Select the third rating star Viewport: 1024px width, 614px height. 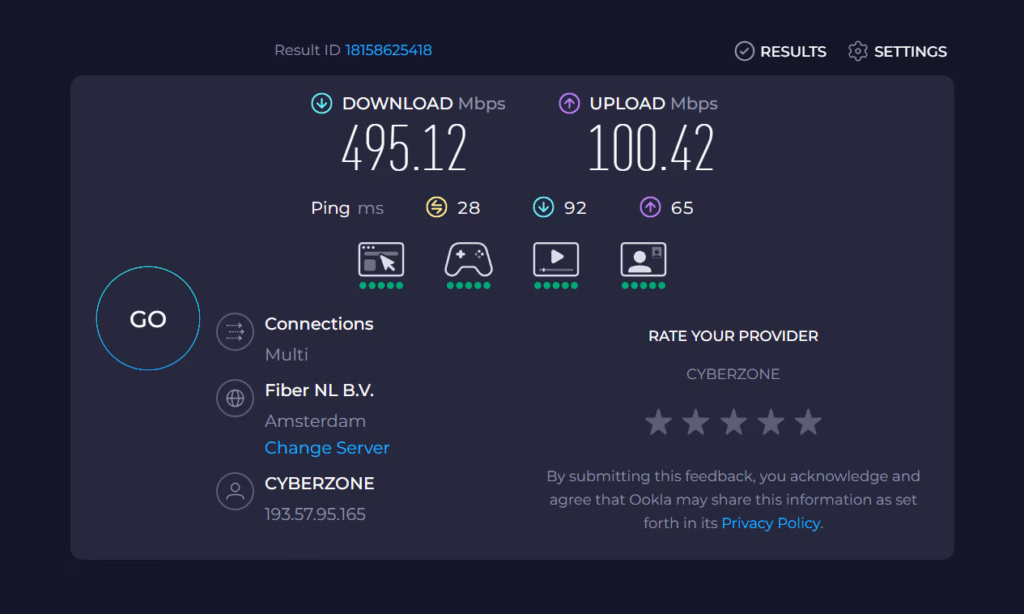733,422
